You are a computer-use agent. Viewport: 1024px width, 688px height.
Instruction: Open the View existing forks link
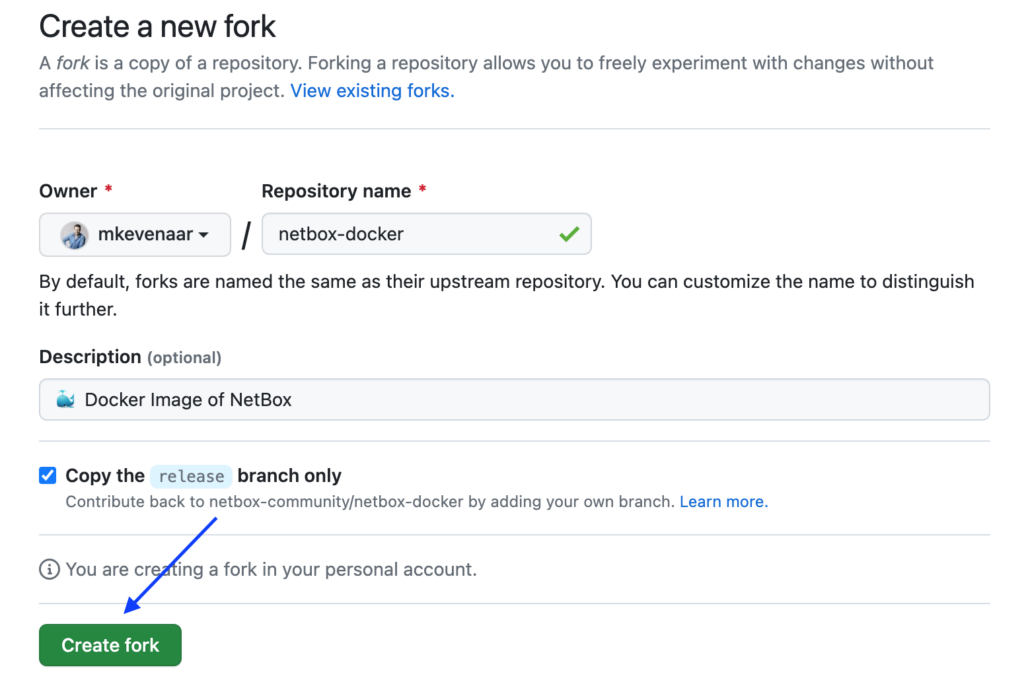[x=371, y=90]
